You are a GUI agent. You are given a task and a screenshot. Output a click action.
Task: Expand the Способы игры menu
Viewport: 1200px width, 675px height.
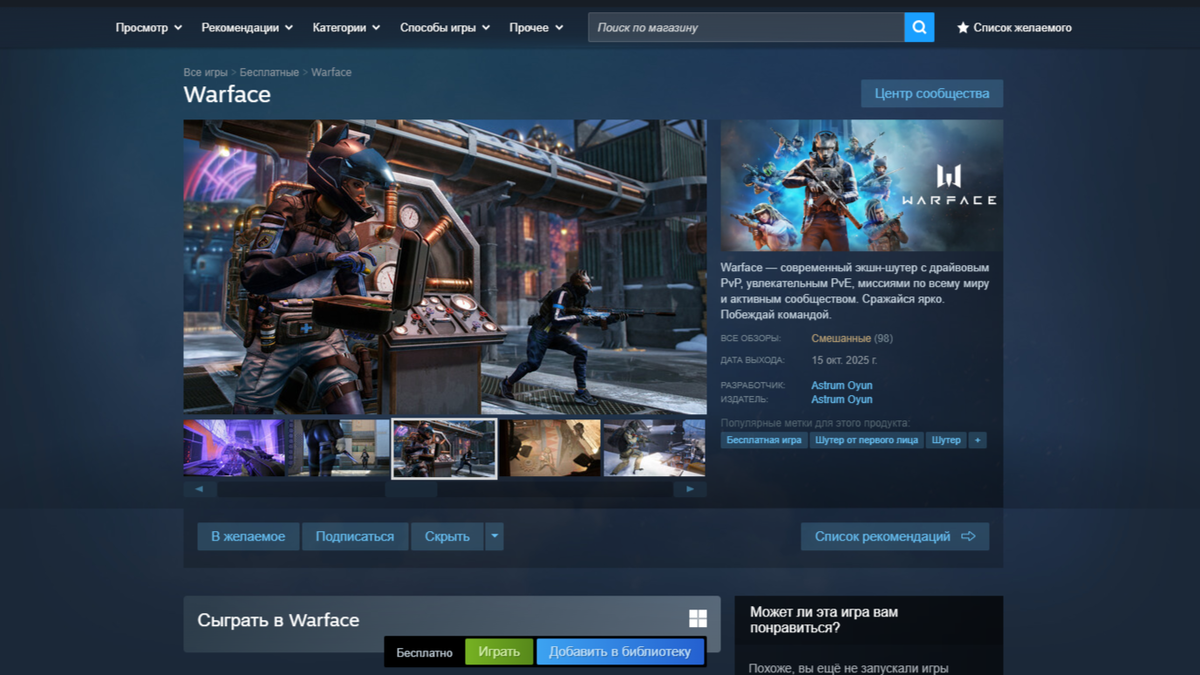click(445, 28)
